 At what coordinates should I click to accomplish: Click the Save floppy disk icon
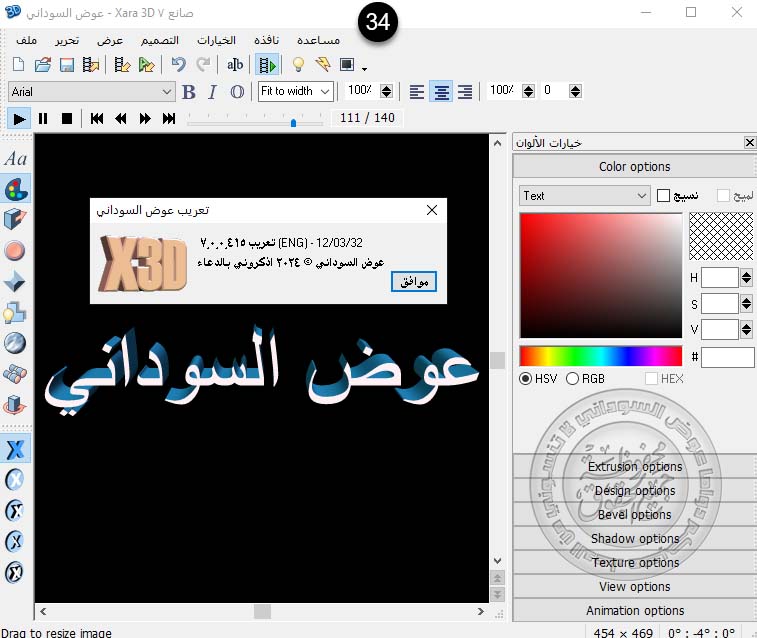pyautogui.click(x=67, y=65)
